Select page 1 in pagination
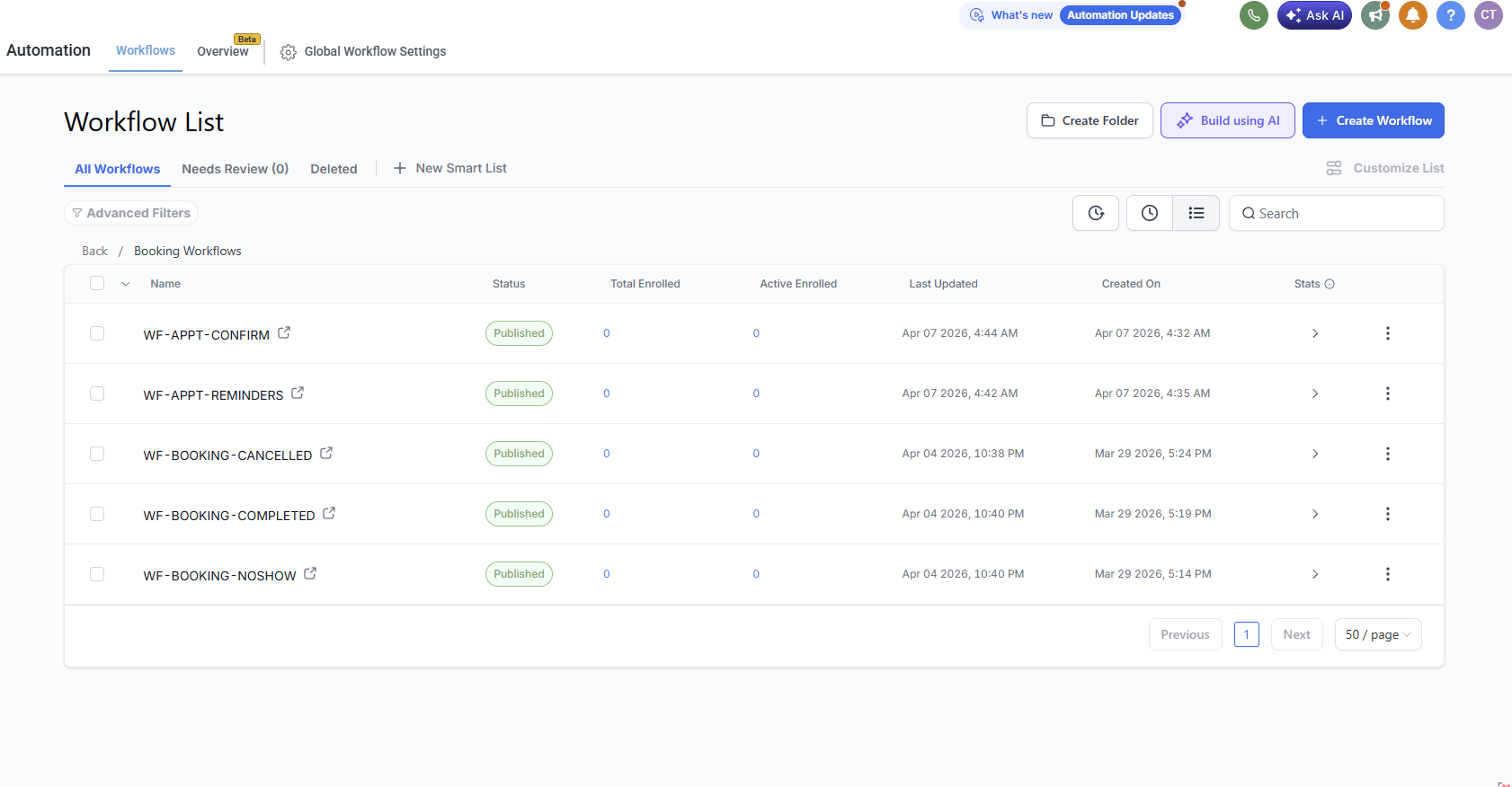The image size is (1512, 787). coord(1247,634)
